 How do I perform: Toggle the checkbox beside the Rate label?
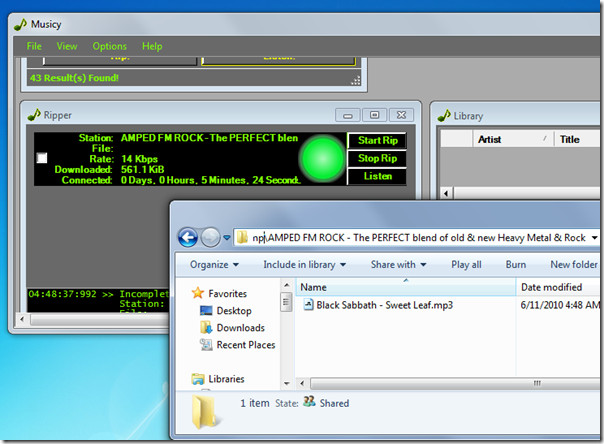click(42, 158)
